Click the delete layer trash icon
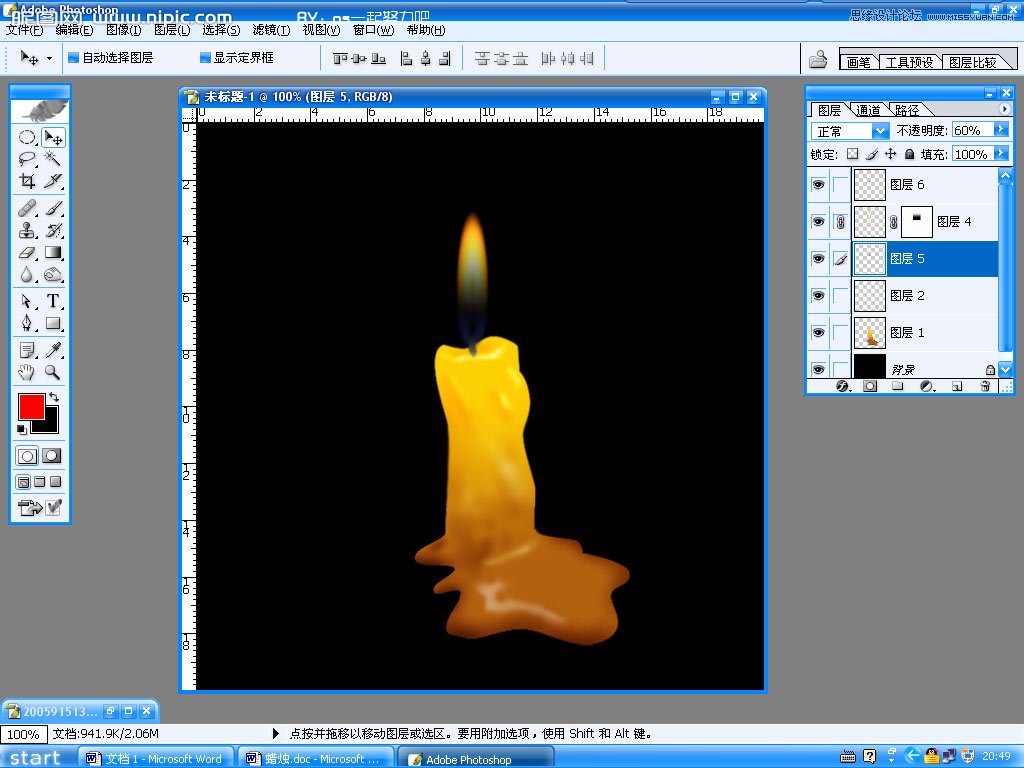The width and height of the screenshot is (1024, 768). pos(985,386)
